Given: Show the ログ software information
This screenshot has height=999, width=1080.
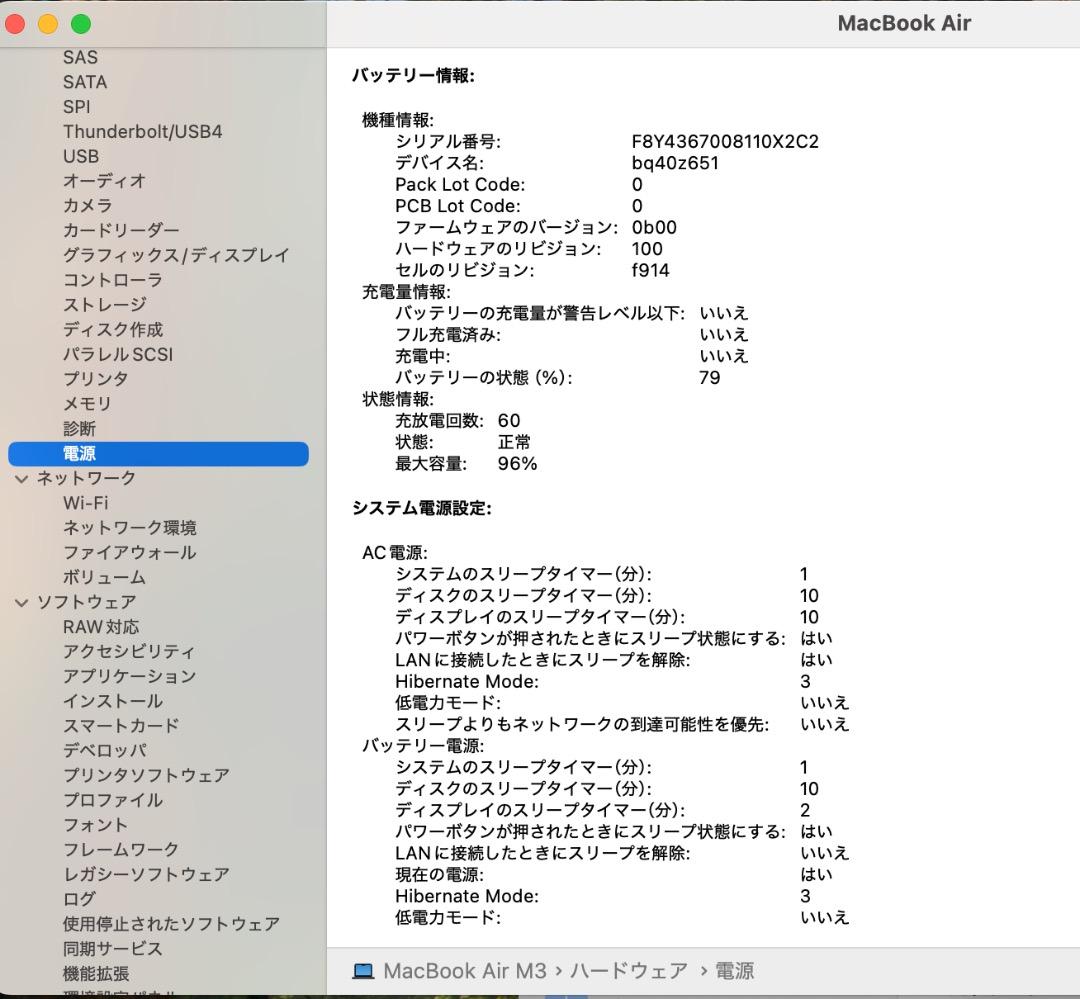Looking at the screenshot, I should (x=75, y=898).
